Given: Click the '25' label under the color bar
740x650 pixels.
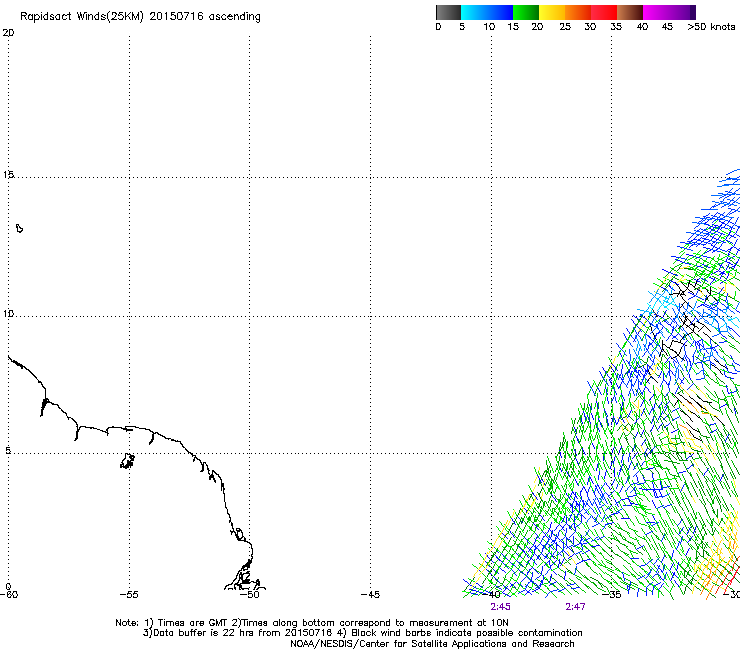Looking at the screenshot, I should pyautogui.click(x=565, y=27).
